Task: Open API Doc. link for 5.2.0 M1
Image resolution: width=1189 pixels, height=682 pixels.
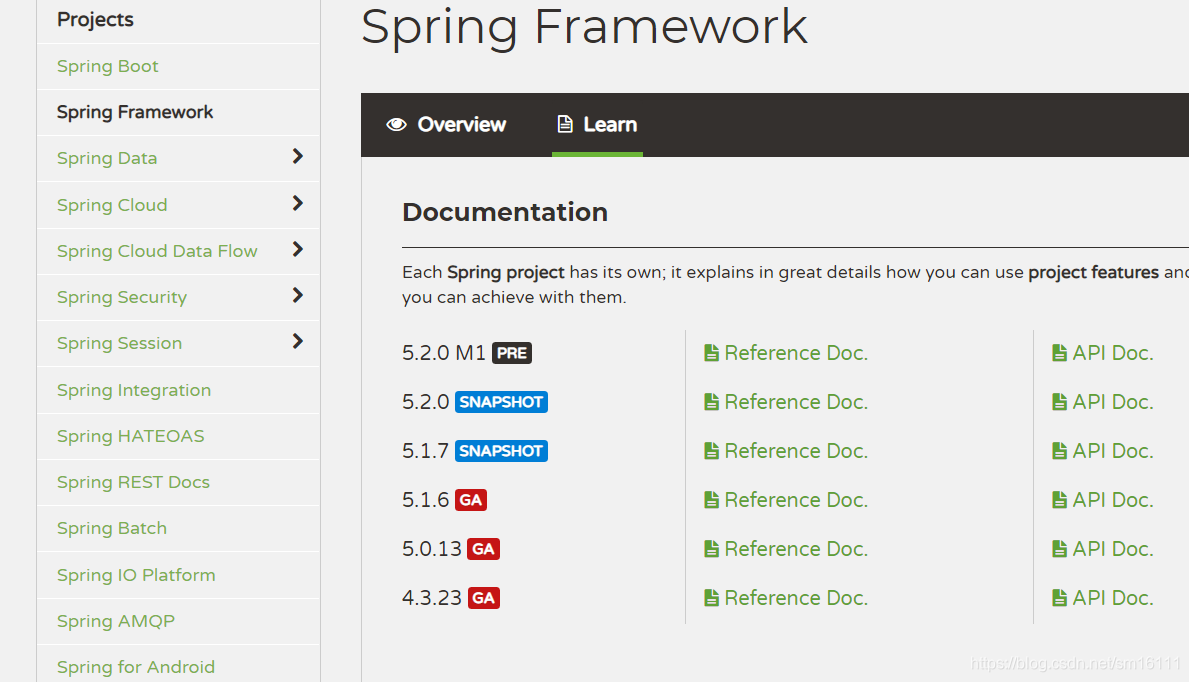Action: point(1112,353)
